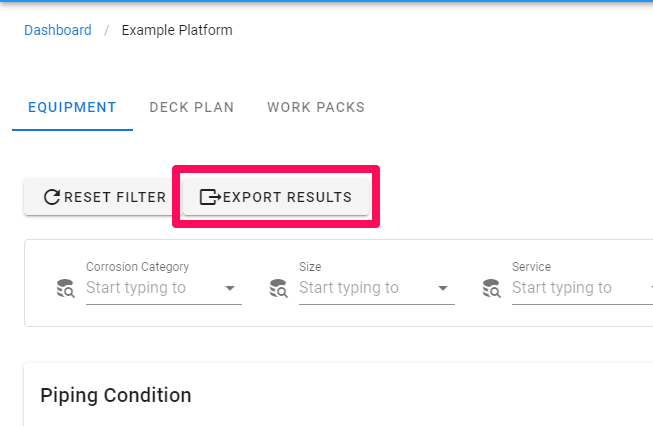Screen dimensions: 653x426
Task: Click the Corrosion Category filter search icon
Action: (x=65, y=290)
